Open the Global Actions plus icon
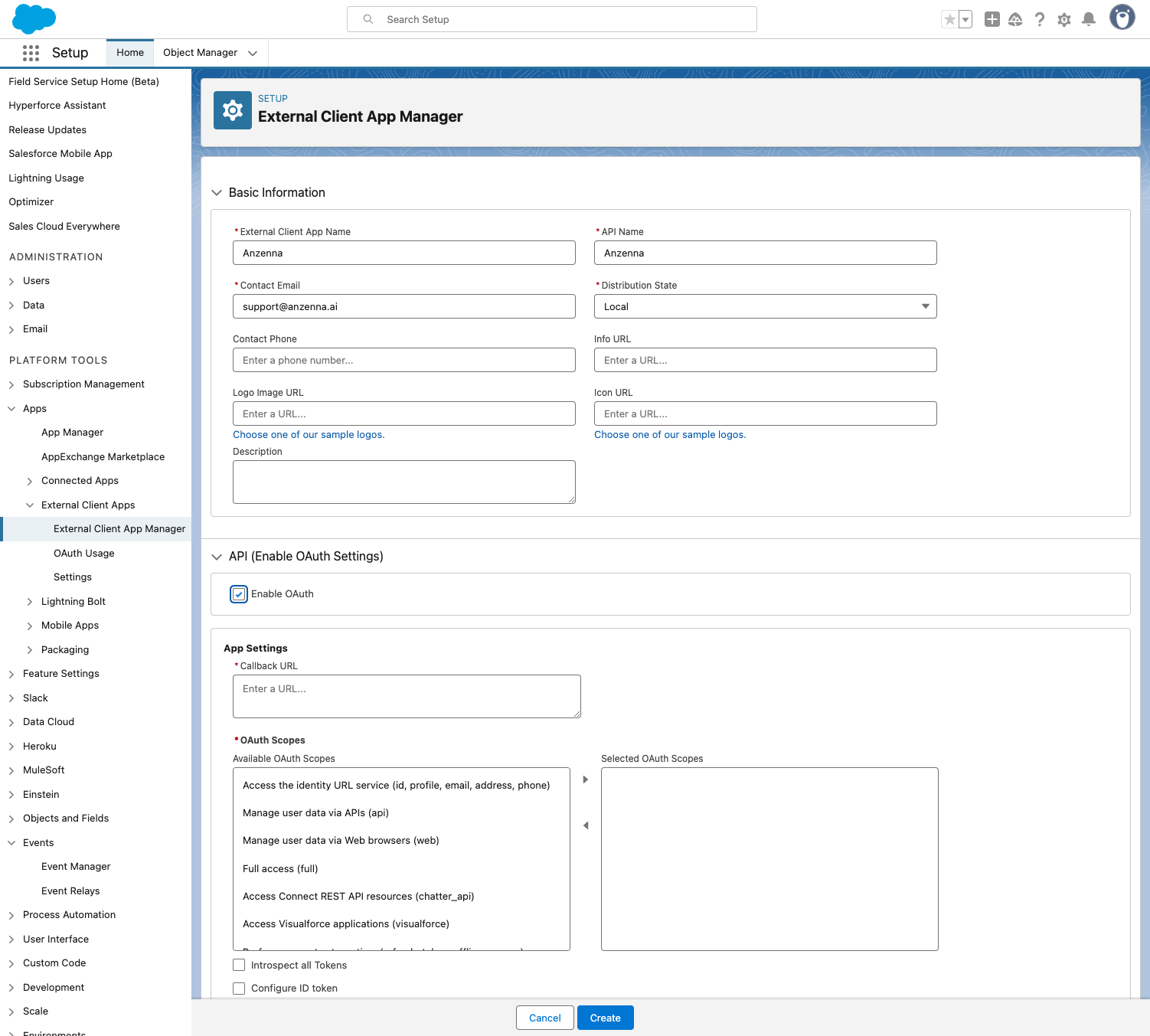 pyautogui.click(x=992, y=20)
